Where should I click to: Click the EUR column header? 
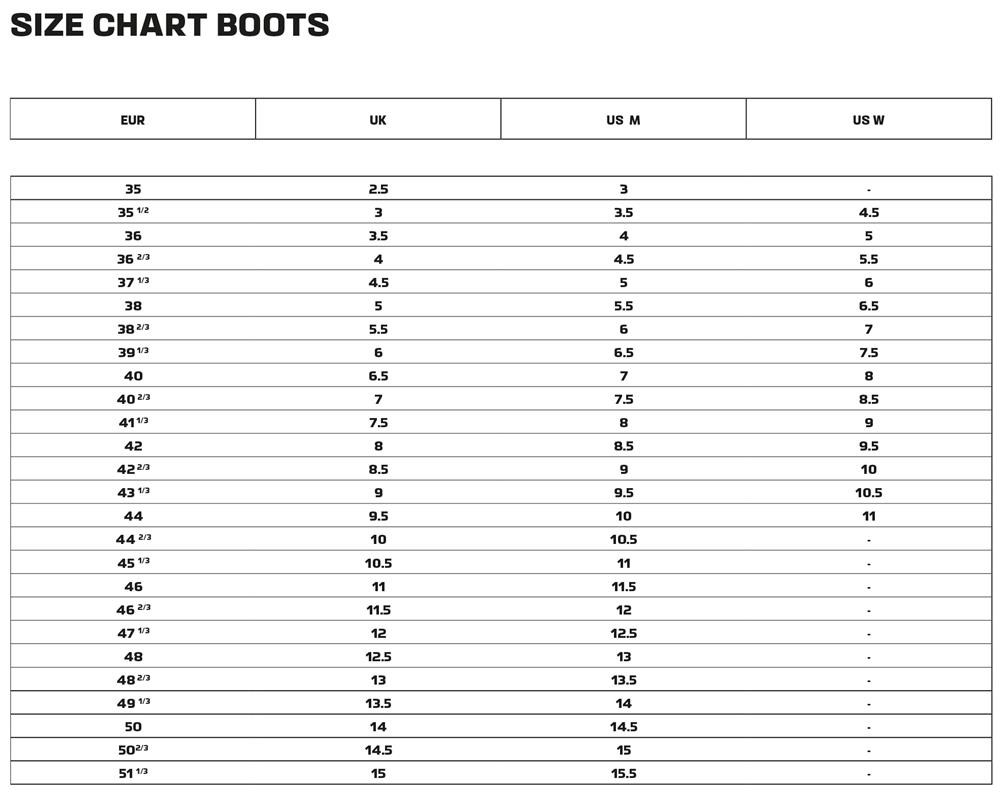(133, 120)
